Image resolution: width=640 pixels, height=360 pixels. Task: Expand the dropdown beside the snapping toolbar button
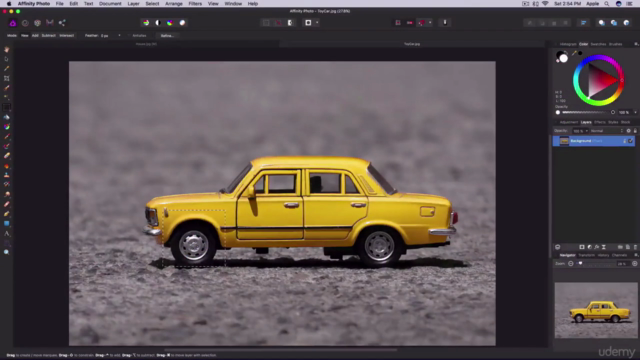(430, 23)
